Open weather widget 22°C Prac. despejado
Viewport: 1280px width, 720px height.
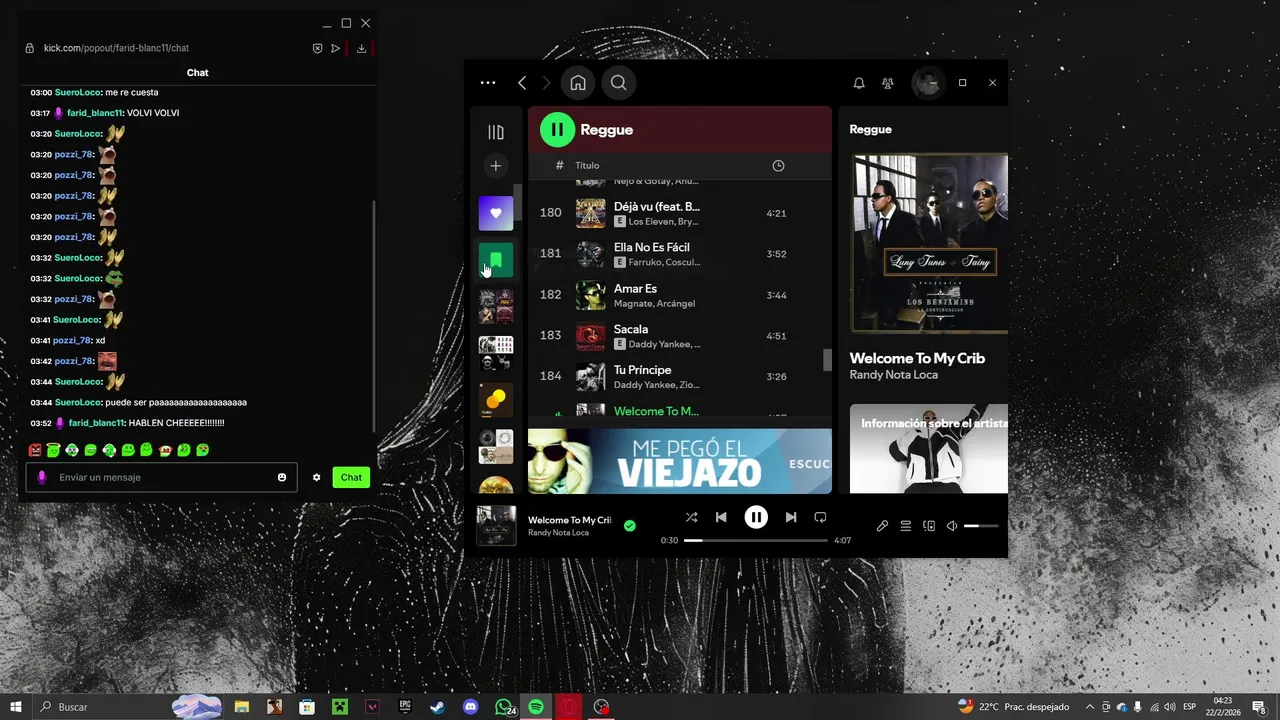pyautogui.click(x=1013, y=707)
